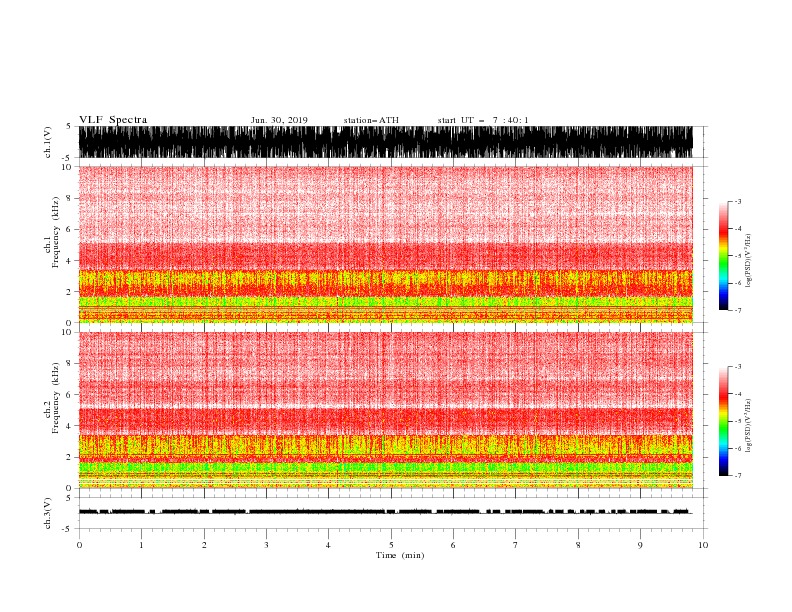Click ch.1 color bar label "log(PSD)(V²/Hz)"
Screen dimensions: 792x612
point(749,260)
